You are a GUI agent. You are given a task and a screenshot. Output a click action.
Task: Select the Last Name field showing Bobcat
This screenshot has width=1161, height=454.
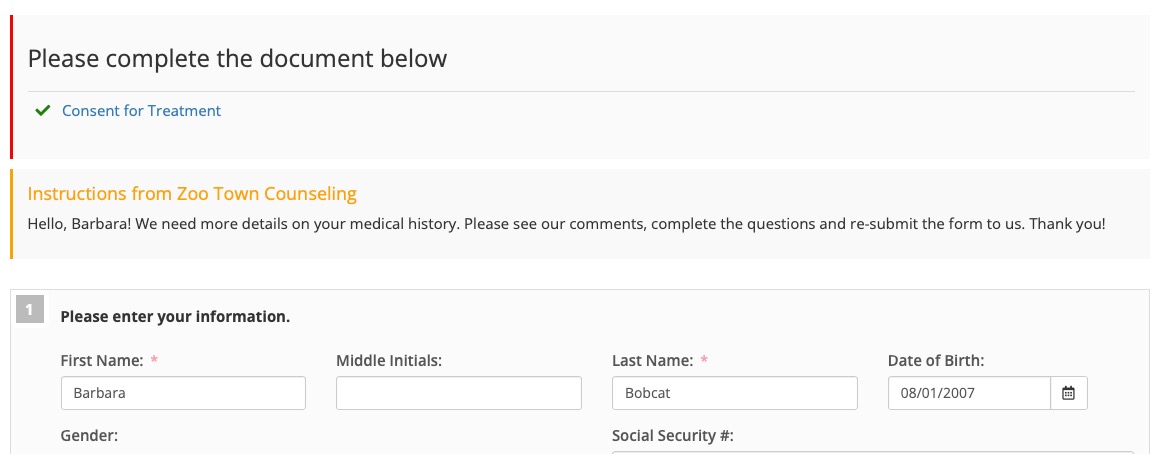pos(735,393)
